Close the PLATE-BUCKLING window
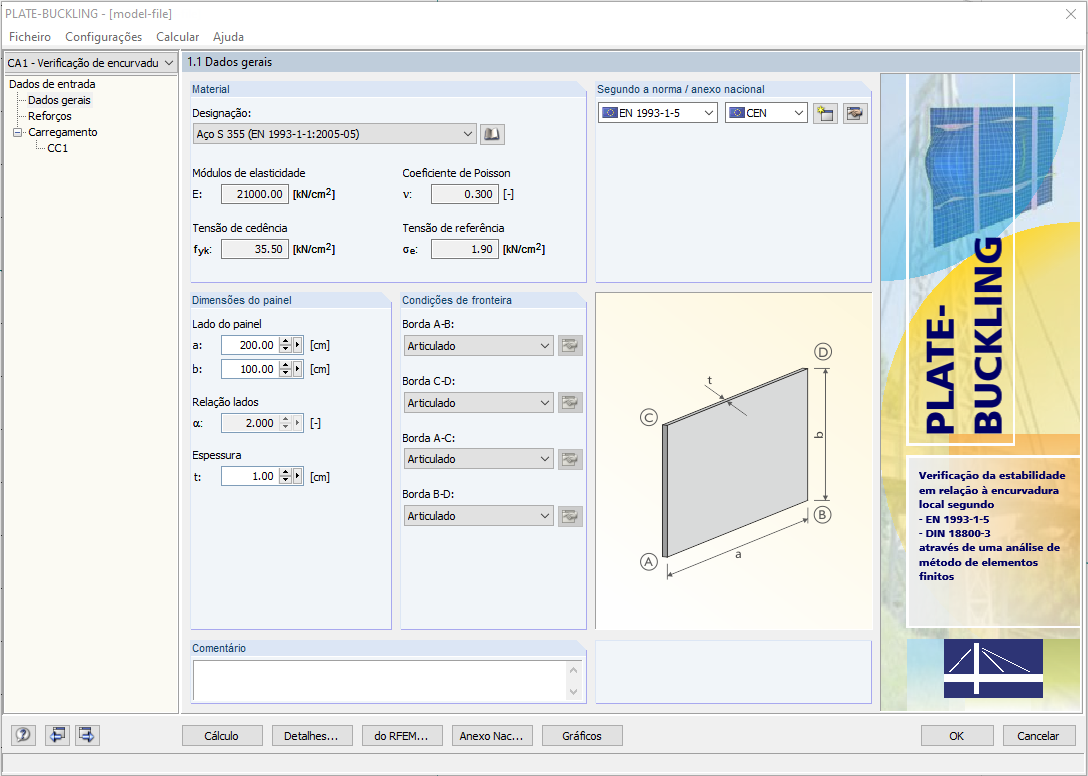 [x=1071, y=14]
